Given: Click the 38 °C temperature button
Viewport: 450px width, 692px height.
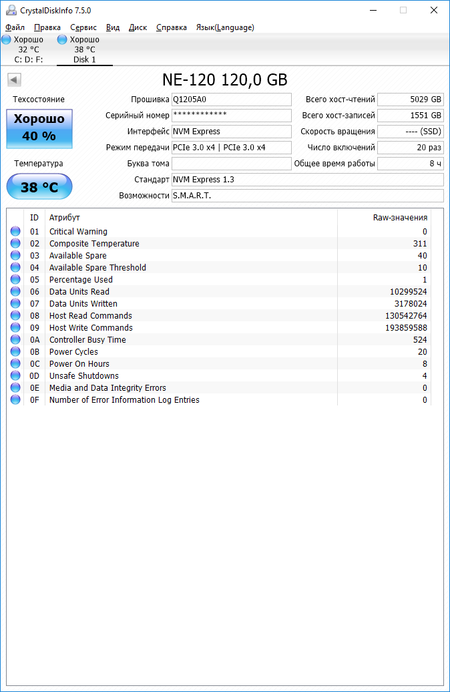Looking at the screenshot, I should [39, 187].
